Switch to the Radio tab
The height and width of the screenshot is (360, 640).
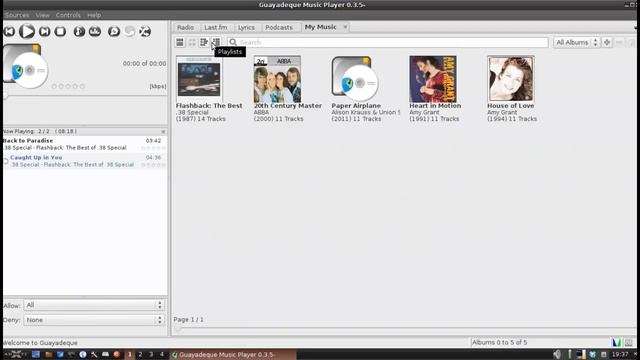coord(185,27)
